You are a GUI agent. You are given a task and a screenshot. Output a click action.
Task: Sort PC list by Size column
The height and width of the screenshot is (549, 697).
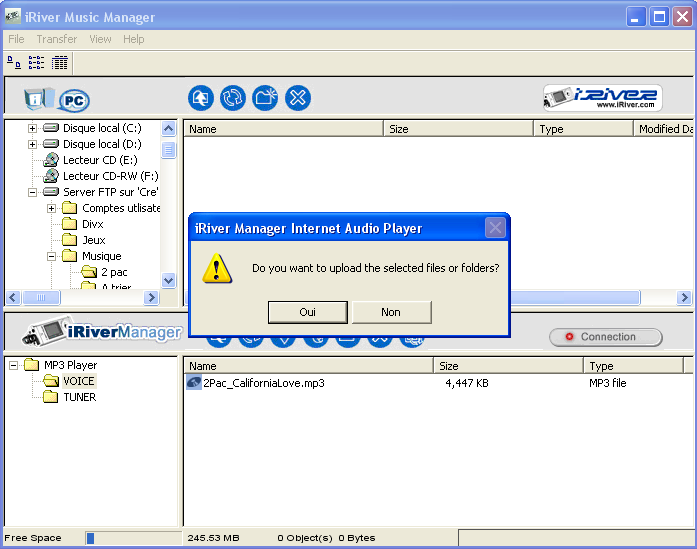point(458,129)
